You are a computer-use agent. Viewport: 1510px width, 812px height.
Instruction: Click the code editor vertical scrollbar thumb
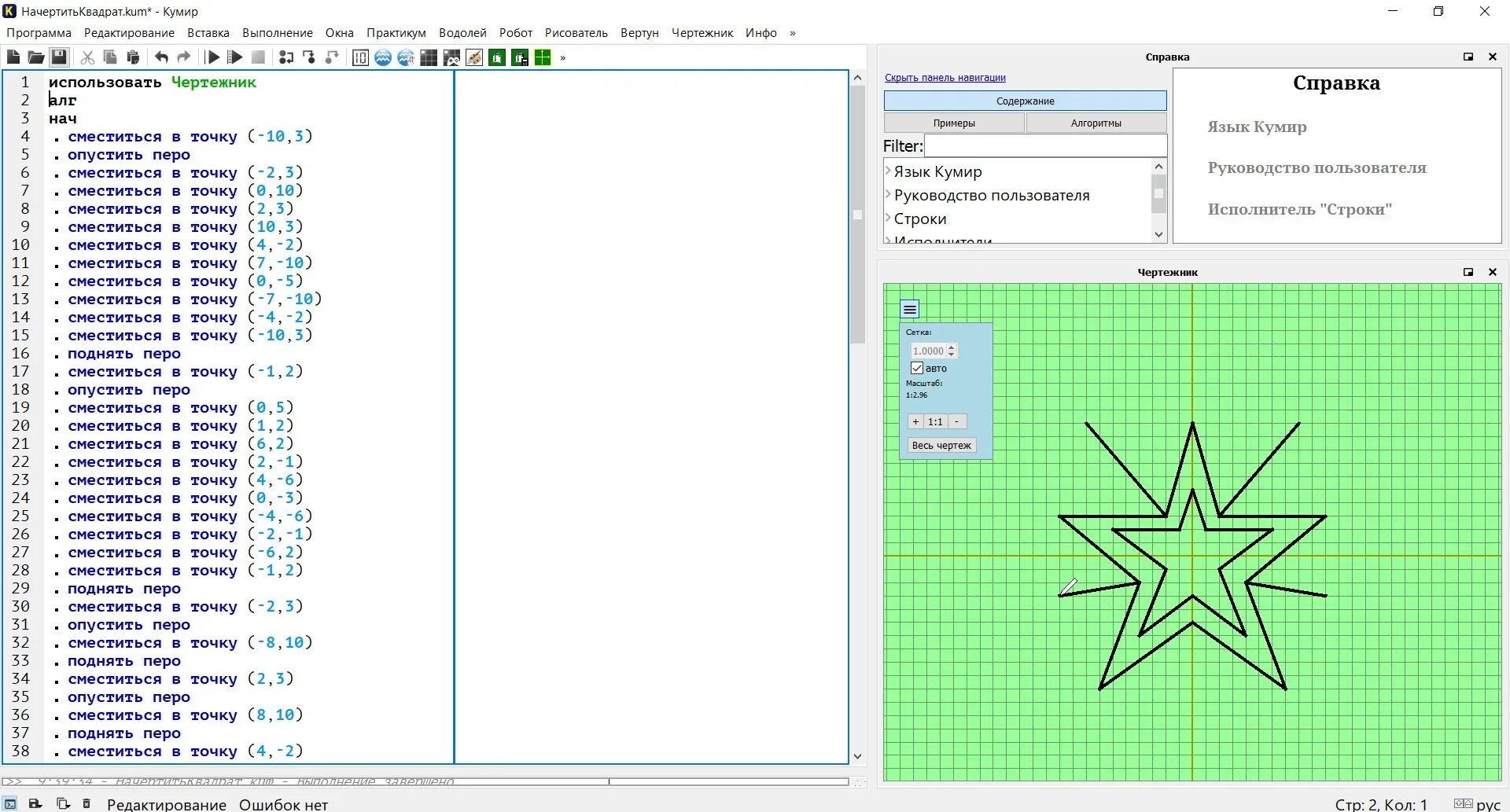[x=857, y=215]
